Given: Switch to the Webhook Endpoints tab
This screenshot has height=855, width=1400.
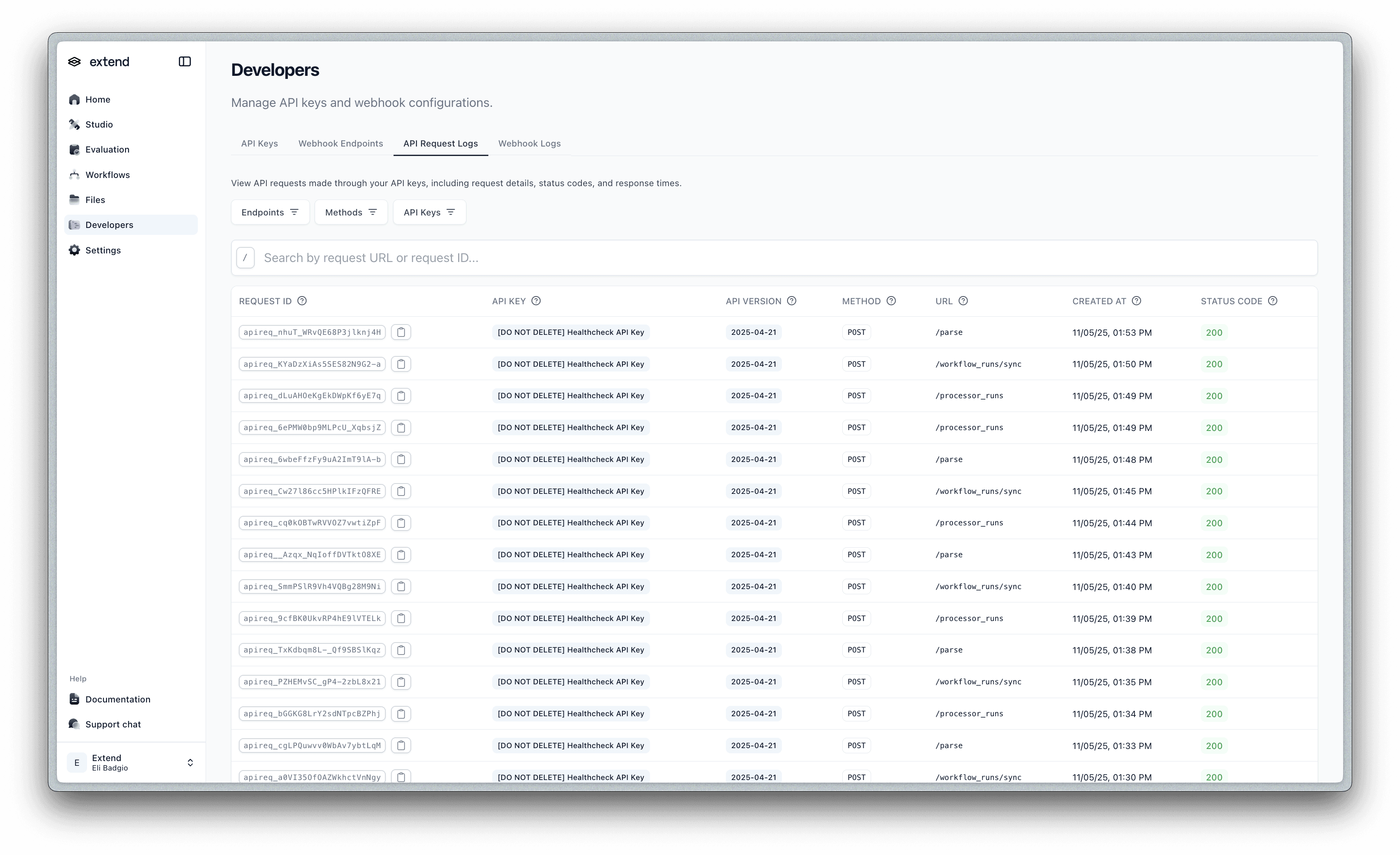Looking at the screenshot, I should 341,144.
